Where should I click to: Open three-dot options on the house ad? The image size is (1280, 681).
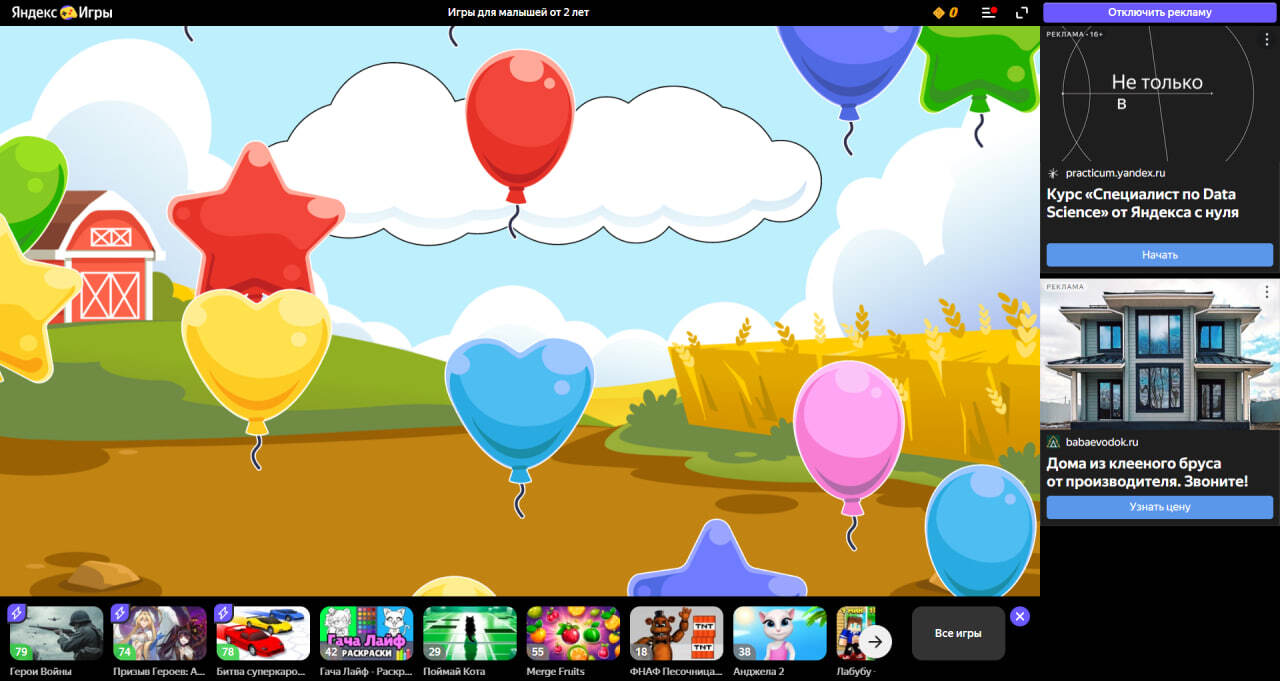point(1266,292)
